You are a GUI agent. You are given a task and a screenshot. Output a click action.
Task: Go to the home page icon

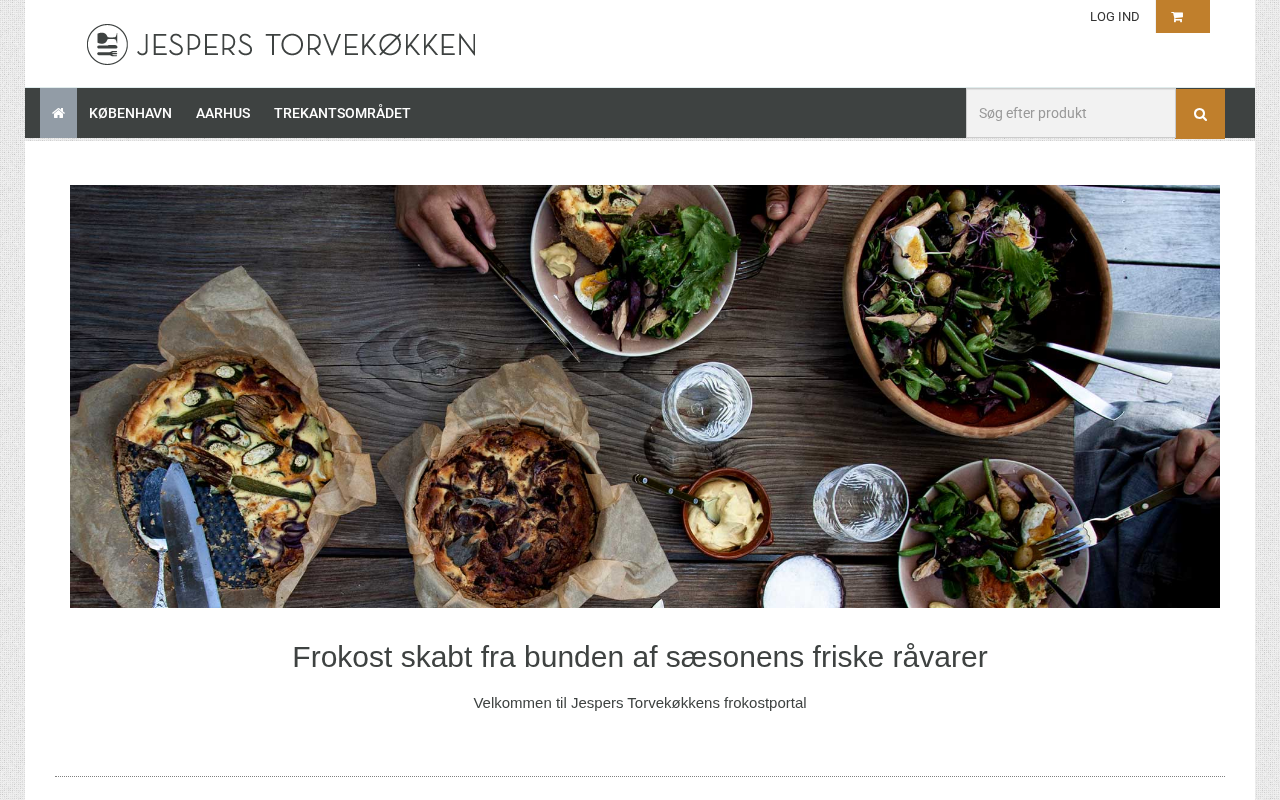coord(58,113)
